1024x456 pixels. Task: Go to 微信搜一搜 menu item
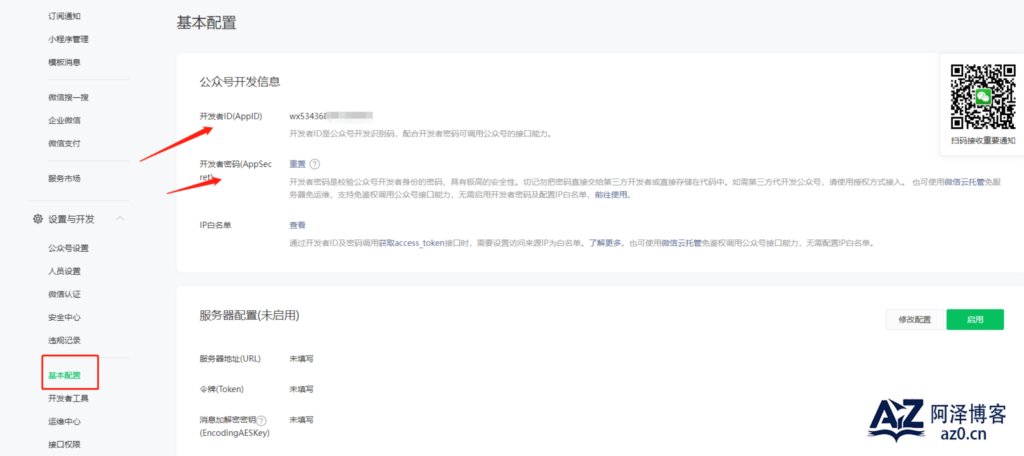click(x=68, y=97)
